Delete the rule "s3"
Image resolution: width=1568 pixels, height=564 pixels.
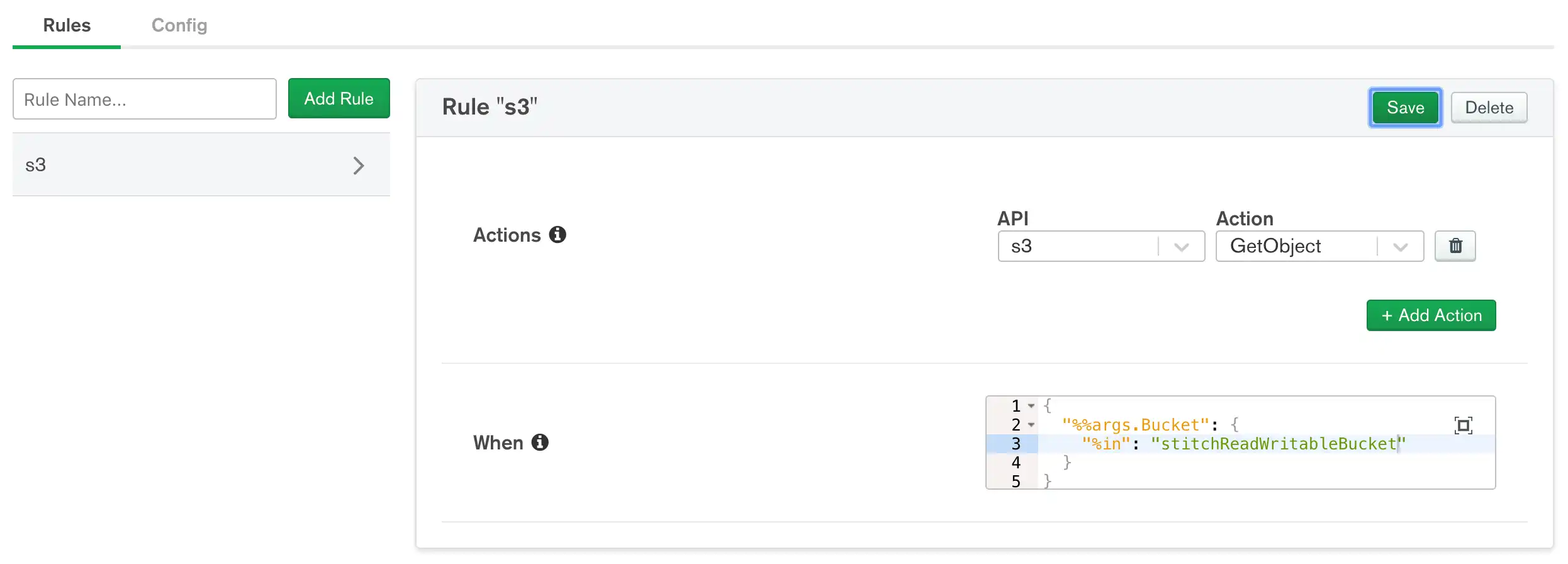click(1489, 107)
